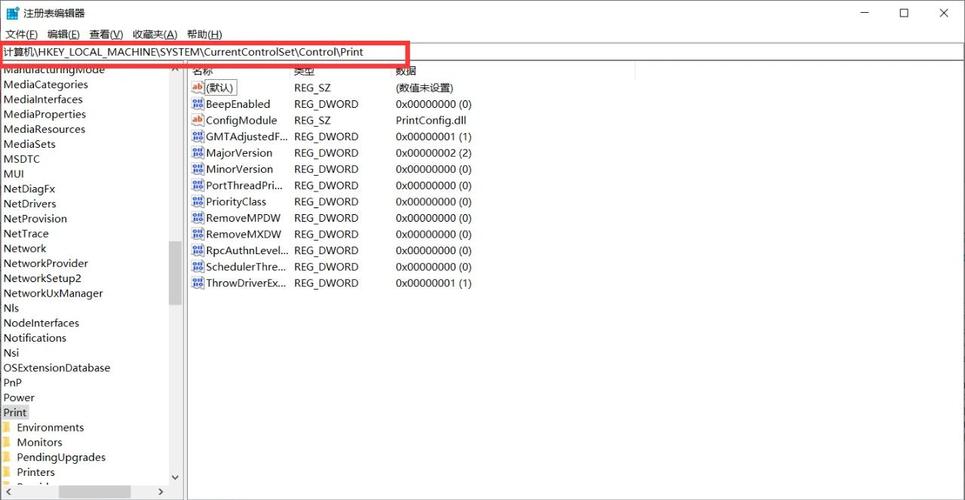
Task: Select the NetTrace key
Action: coord(26,233)
